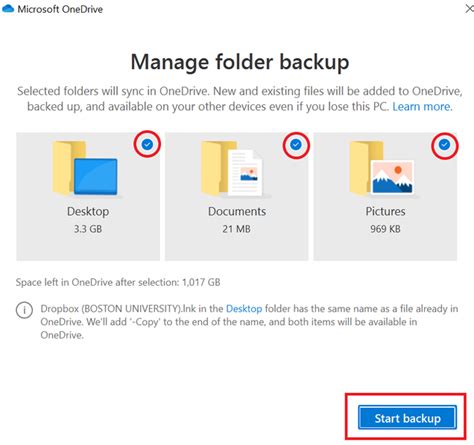Click the Documents tile label text

237,211
